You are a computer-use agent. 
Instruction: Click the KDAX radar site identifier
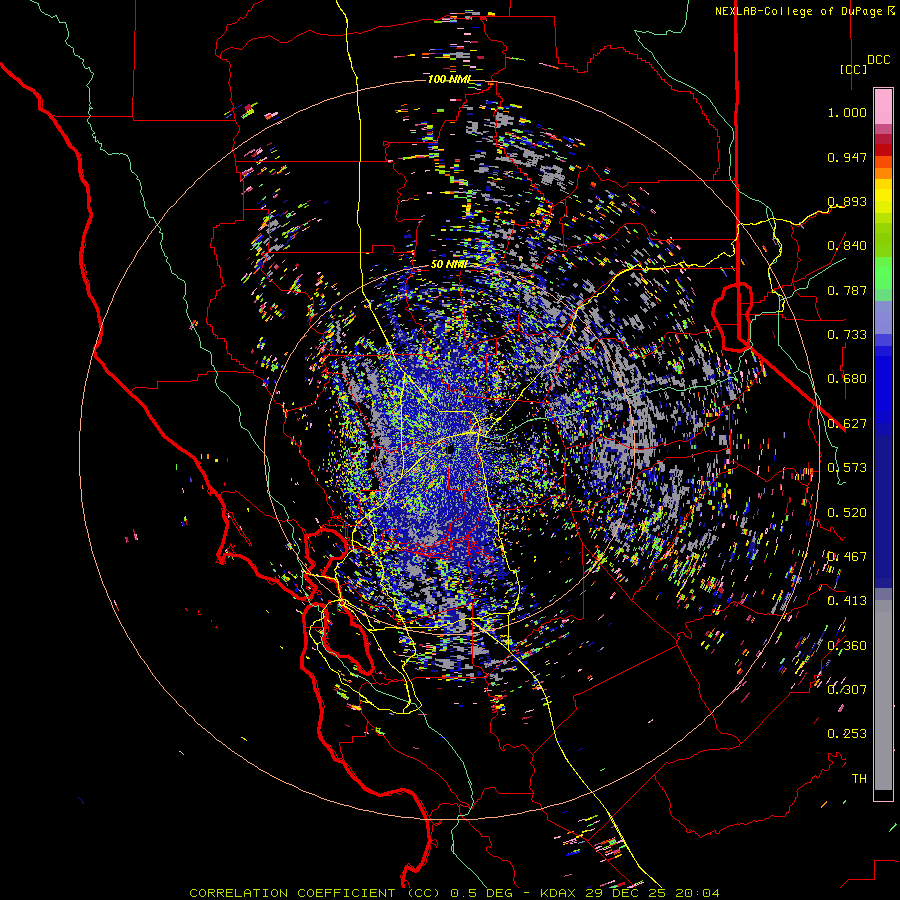click(559, 893)
